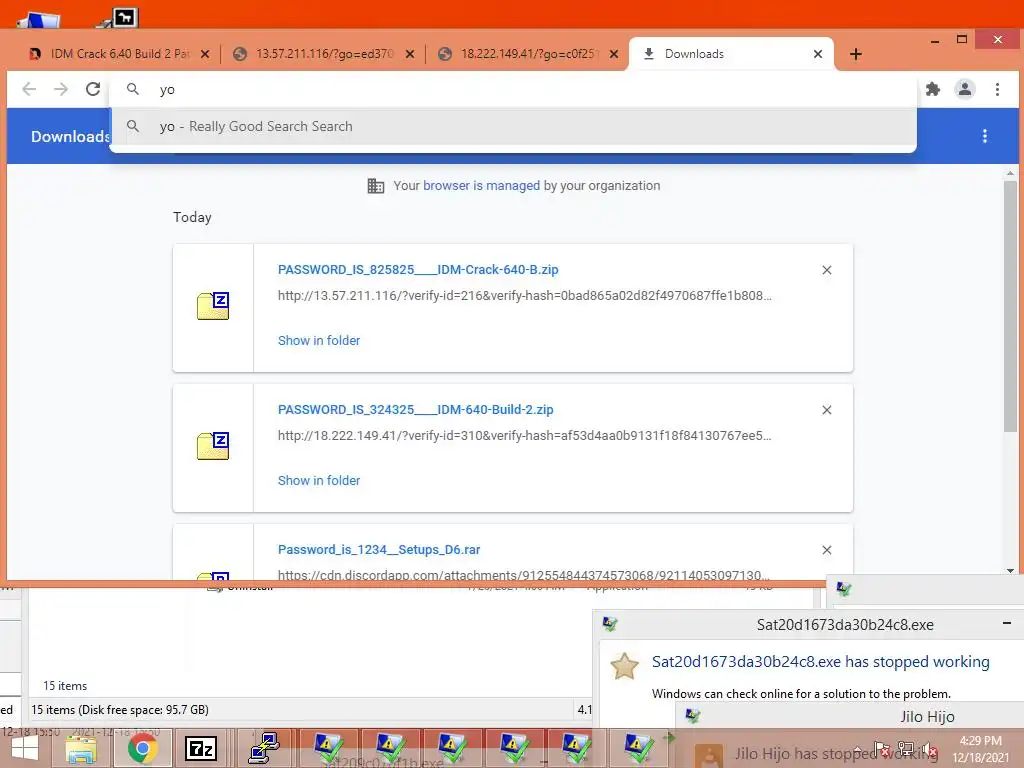Viewport: 1024px width, 768px height.
Task: Open the PuTTY-style network app in the taskbar
Action: coord(264,748)
